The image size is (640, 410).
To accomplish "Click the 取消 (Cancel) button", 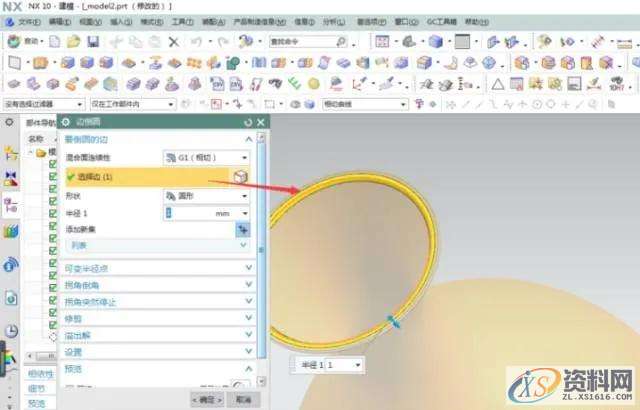I will click(x=240, y=399).
